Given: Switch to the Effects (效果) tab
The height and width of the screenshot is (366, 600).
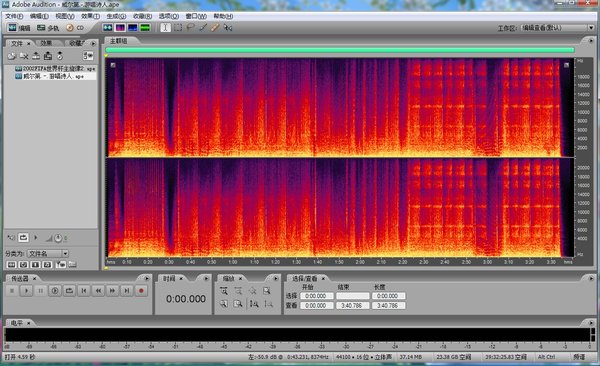Looking at the screenshot, I should pyautogui.click(x=46, y=43).
